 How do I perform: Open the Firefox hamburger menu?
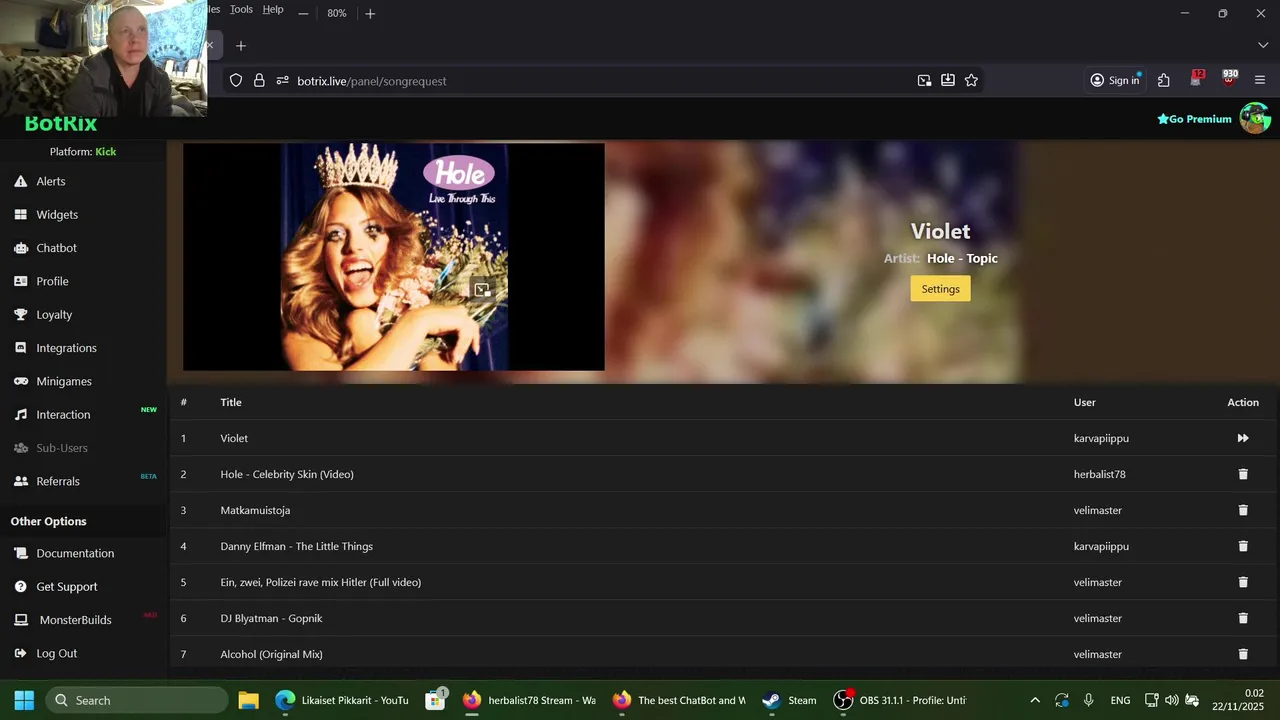point(1260,81)
